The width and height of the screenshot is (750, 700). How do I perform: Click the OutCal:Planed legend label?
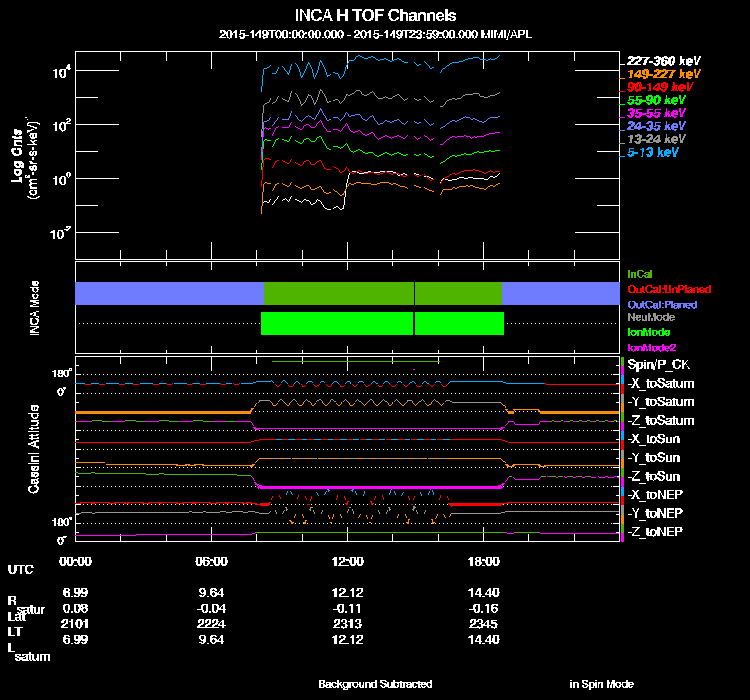pyautogui.click(x=662, y=305)
